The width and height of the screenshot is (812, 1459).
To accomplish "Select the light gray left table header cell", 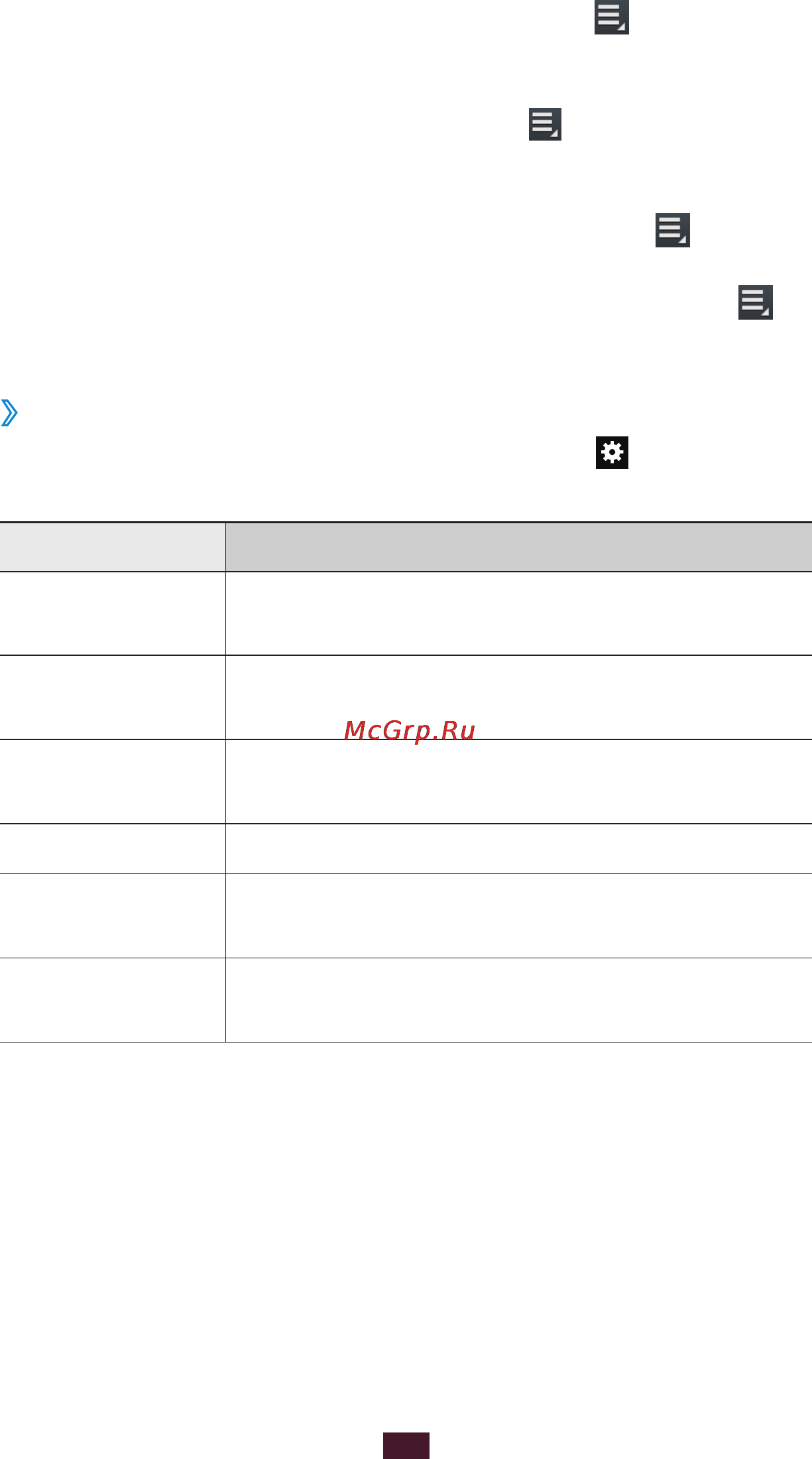I will pos(113,547).
